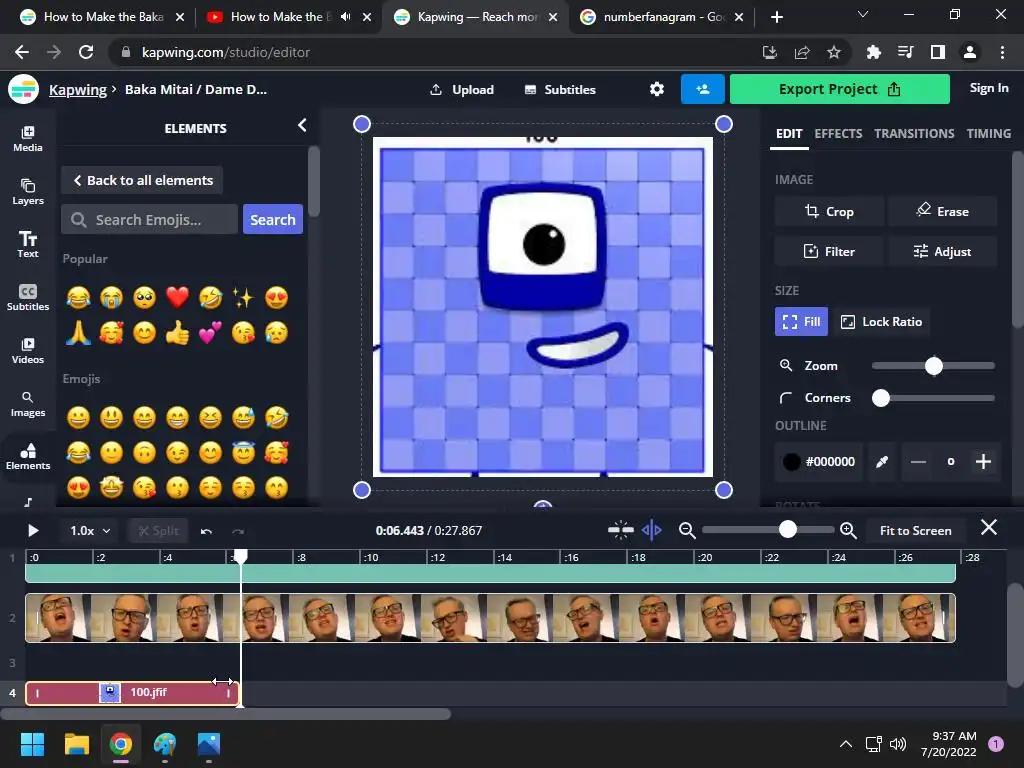Image resolution: width=1024 pixels, height=768 pixels.
Task: Open the Elements sidebar panel
Action: 27,456
